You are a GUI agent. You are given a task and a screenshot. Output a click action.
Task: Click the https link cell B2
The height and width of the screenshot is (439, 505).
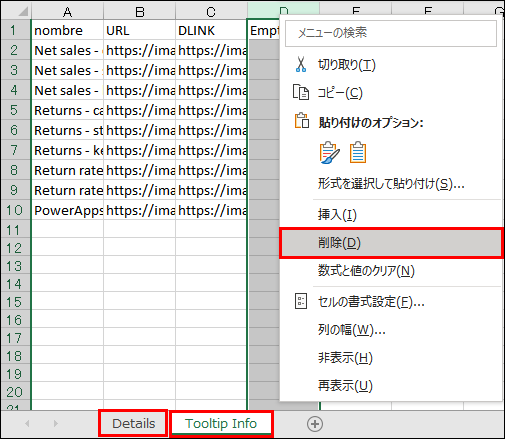[140, 50]
